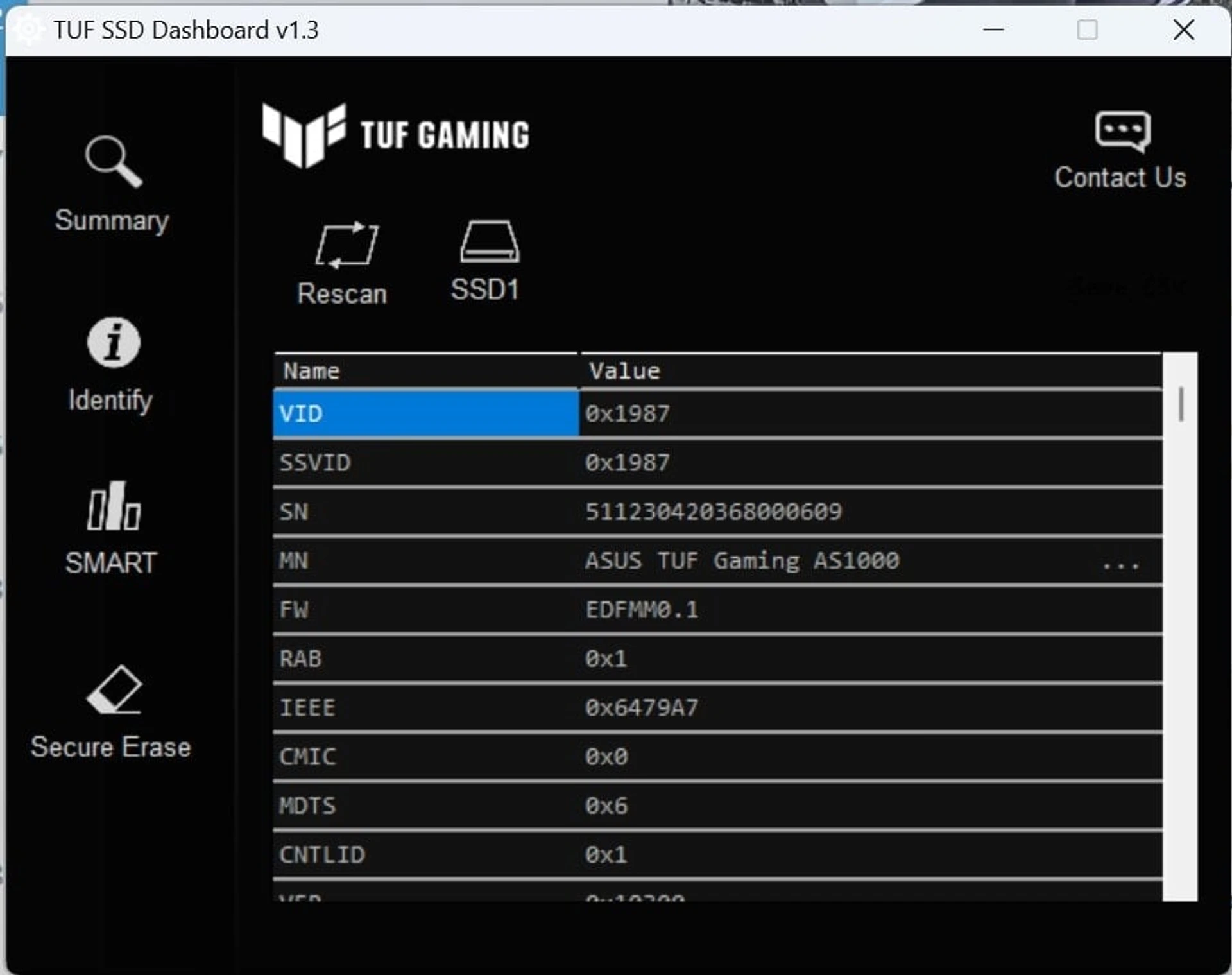Click the ellipsis in the MN row
This screenshot has height=975, width=1232.
click(1120, 566)
